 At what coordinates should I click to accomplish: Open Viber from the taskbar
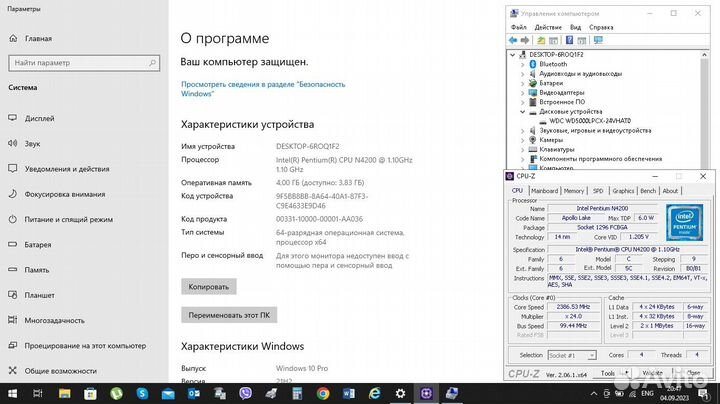pos(246,393)
